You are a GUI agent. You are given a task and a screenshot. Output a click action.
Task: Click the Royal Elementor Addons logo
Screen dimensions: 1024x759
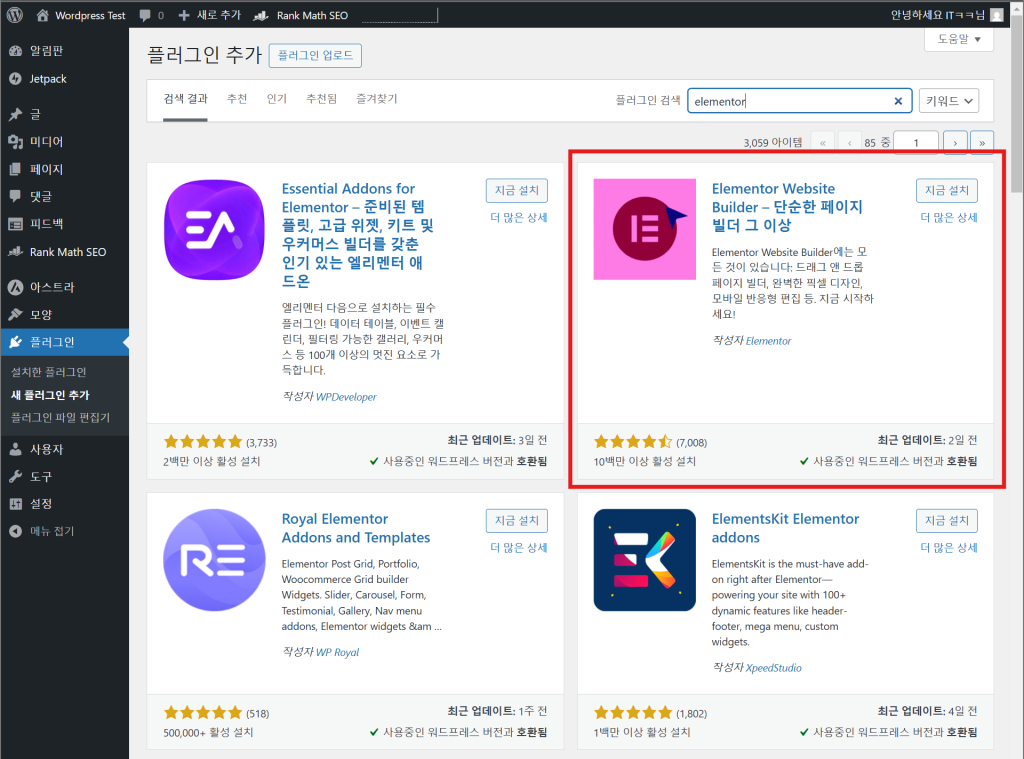pyautogui.click(x=214, y=560)
